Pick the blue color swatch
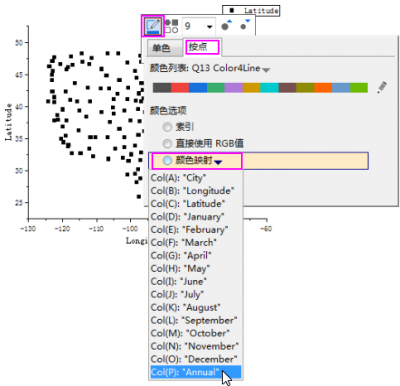 point(198,88)
